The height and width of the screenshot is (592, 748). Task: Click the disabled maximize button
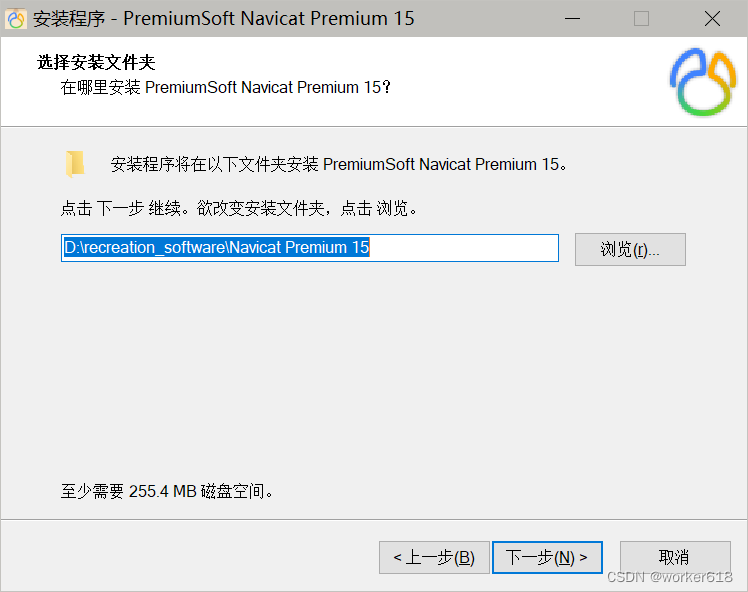tap(641, 19)
